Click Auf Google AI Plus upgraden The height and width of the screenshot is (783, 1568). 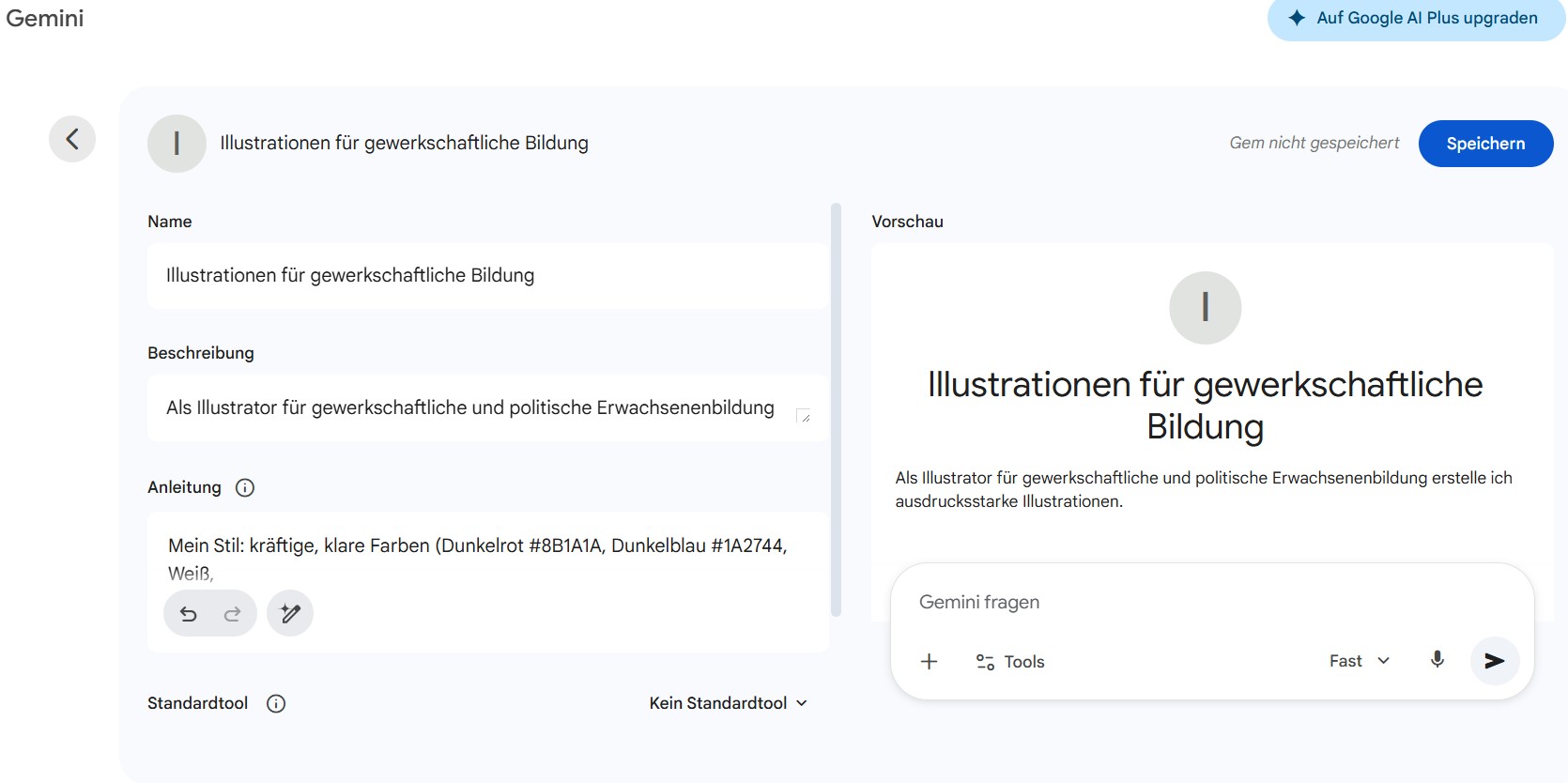coord(1415,19)
